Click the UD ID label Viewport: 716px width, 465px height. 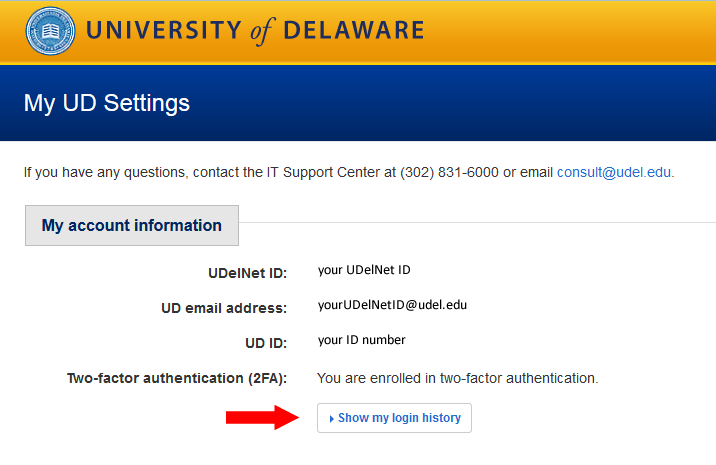pyautogui.click(x=266, y=343)
